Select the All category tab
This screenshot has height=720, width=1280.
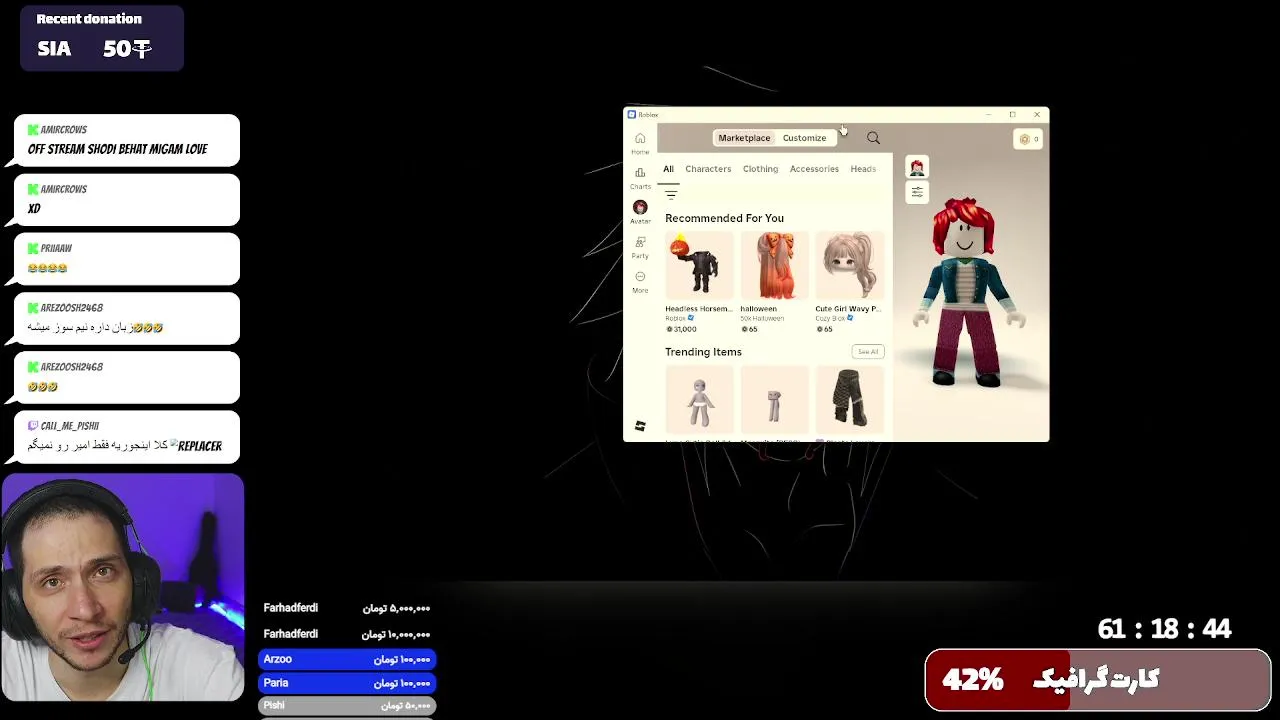tap(668, 169)
